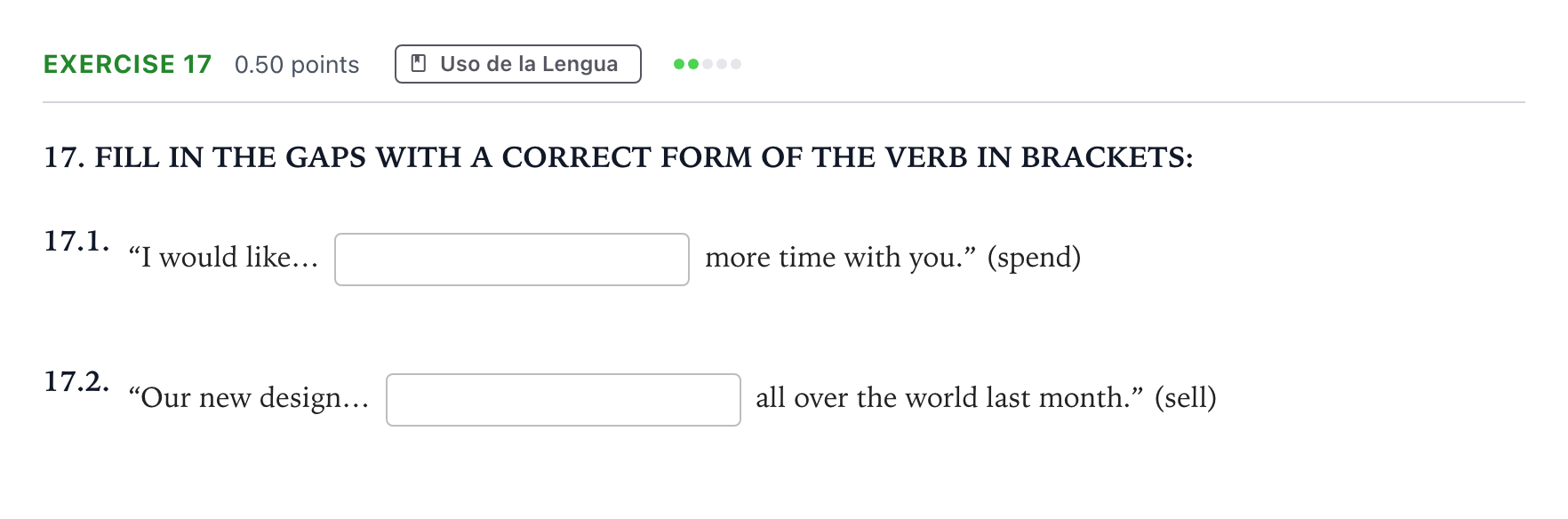This screenshot has width=1568, height=519.
Task: Click the book icon in Uso de la Lengua tag
Action: [418, 64]
